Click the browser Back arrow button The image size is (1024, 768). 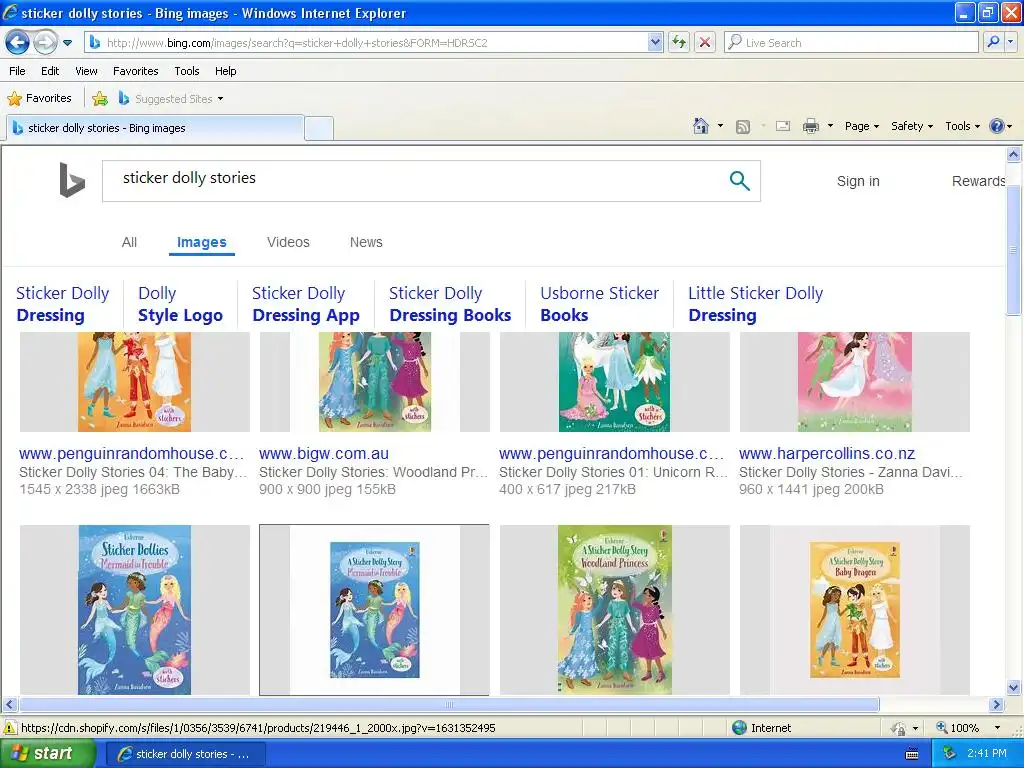18,43
